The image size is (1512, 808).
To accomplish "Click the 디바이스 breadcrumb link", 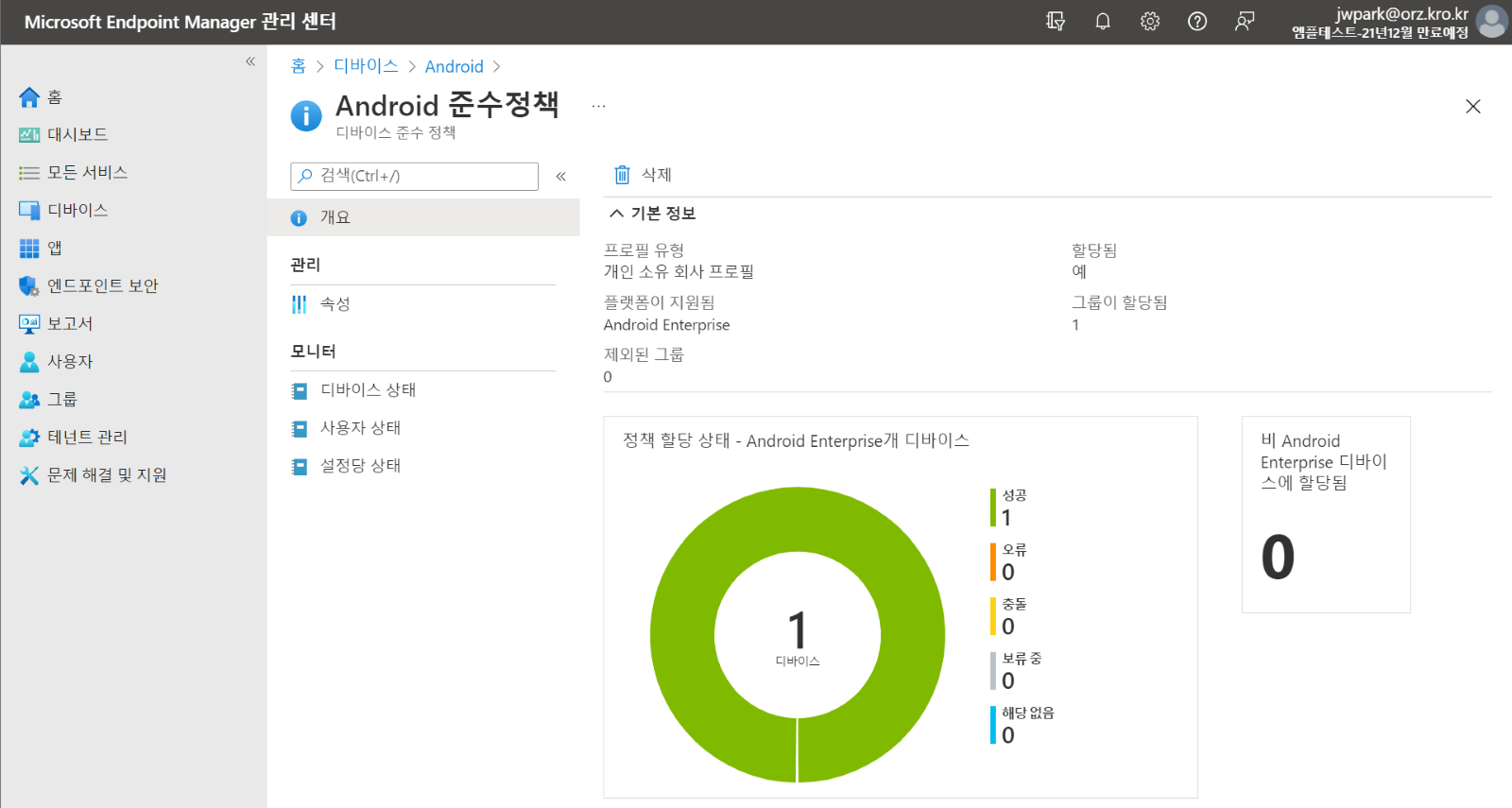I will point(366,66).
